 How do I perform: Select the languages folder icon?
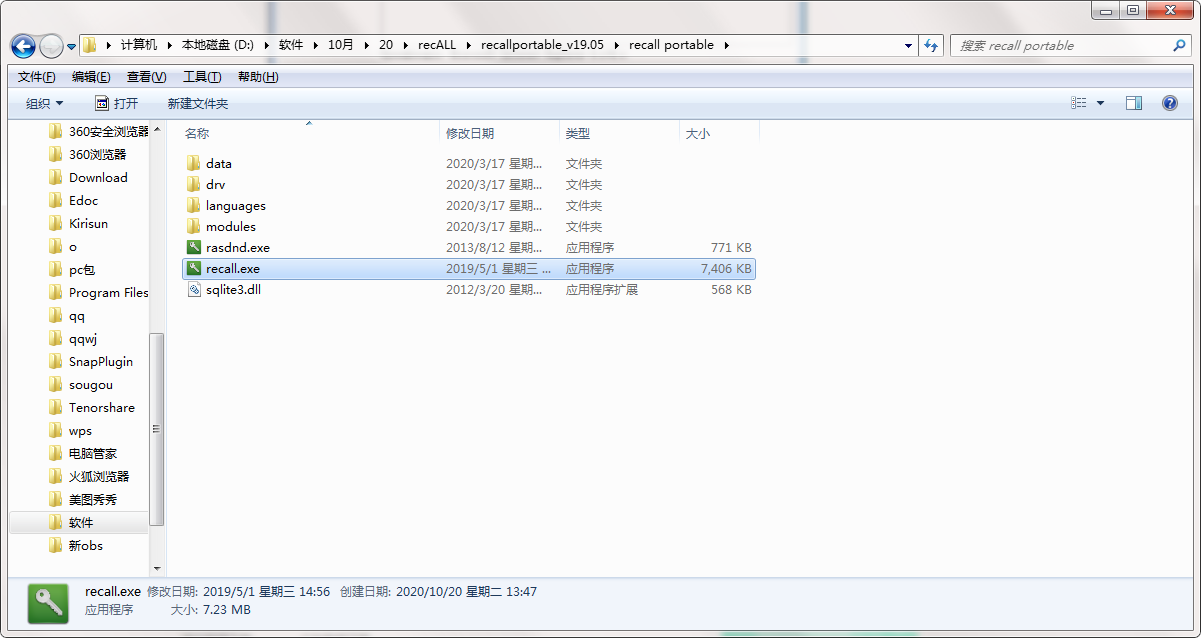194,205
